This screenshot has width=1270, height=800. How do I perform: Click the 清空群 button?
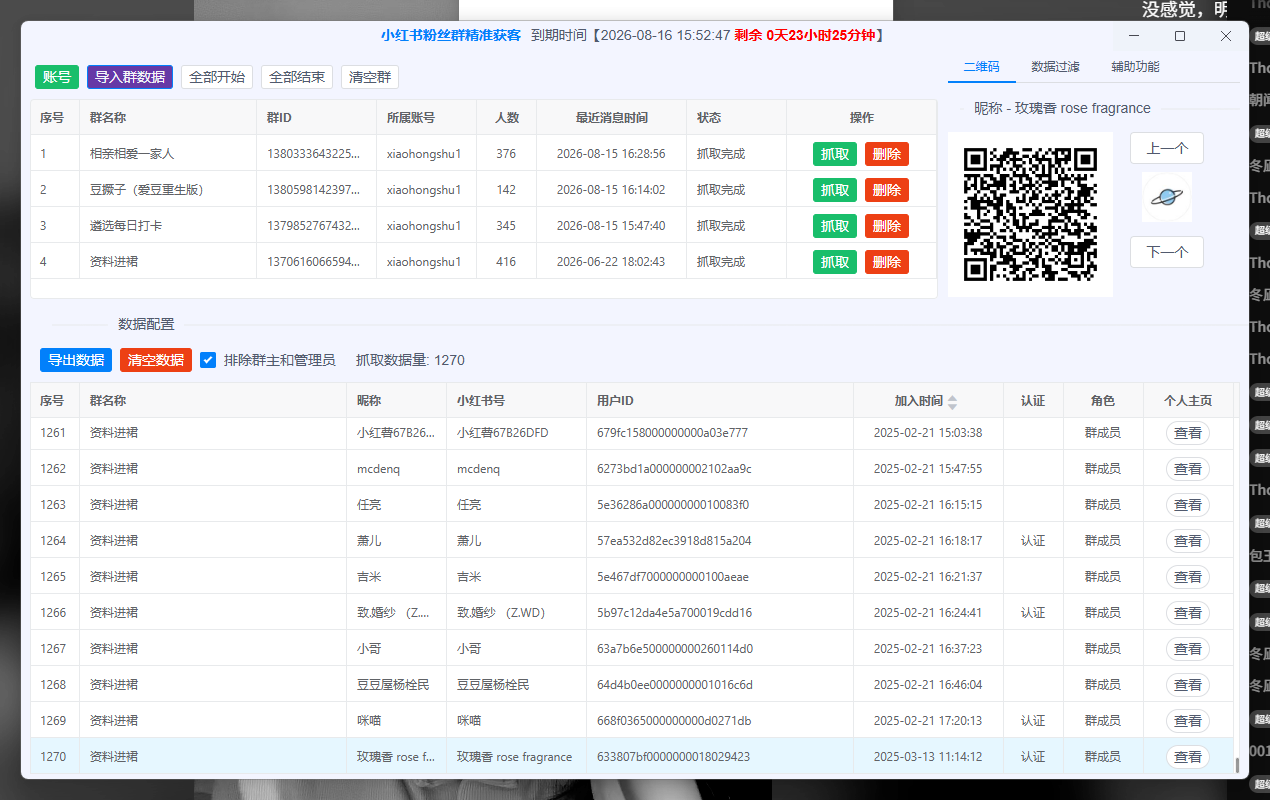[370, 77]
